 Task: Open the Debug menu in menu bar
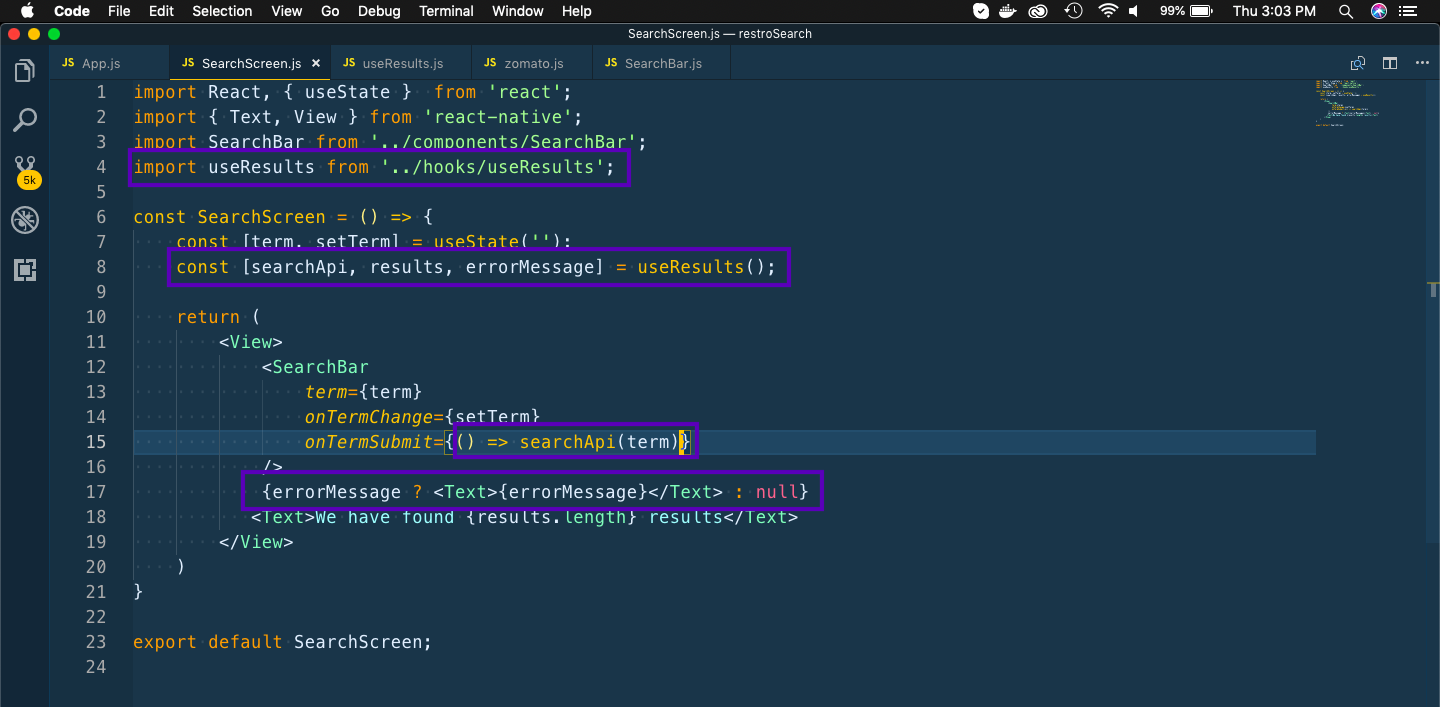point(379,11)
